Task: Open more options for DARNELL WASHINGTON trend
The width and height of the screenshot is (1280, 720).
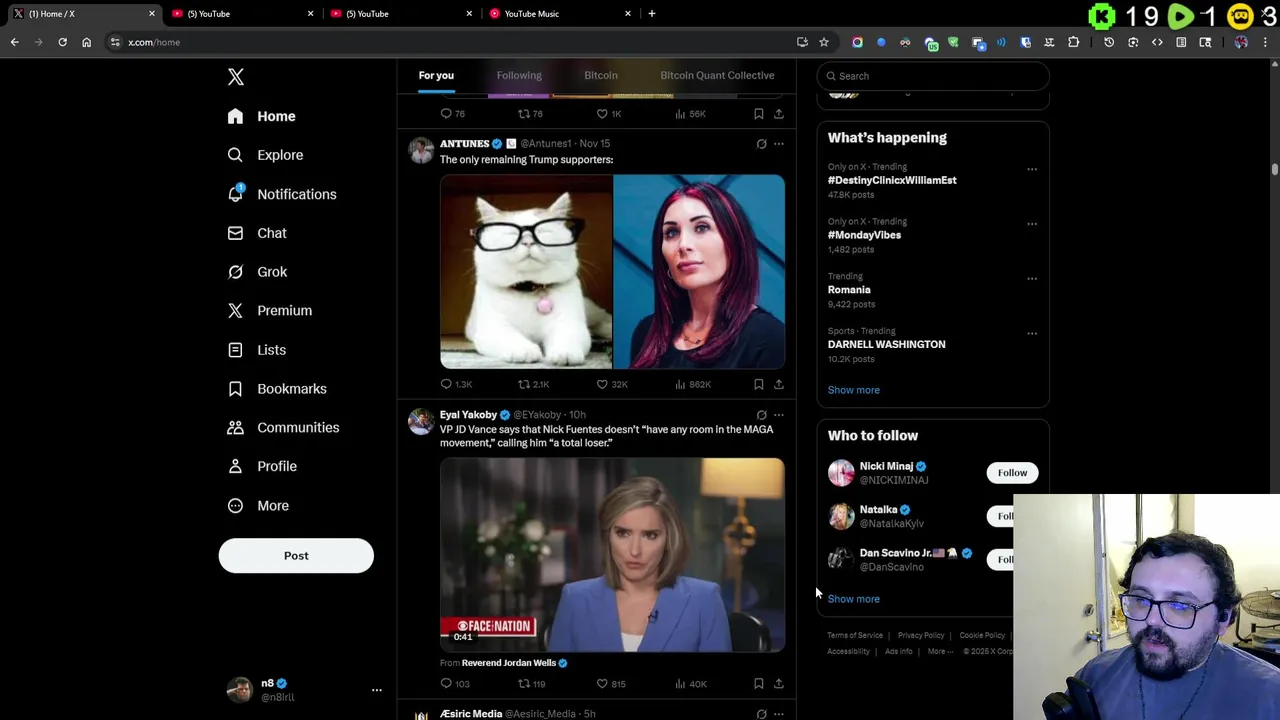Action: [1032, 334]
